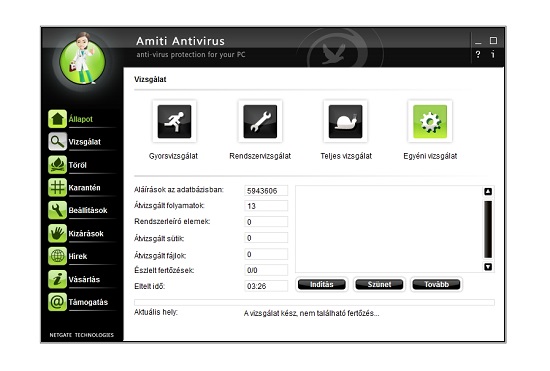
Task: Click the Észlelt fertőzések value field
Action: coord(266,270)
